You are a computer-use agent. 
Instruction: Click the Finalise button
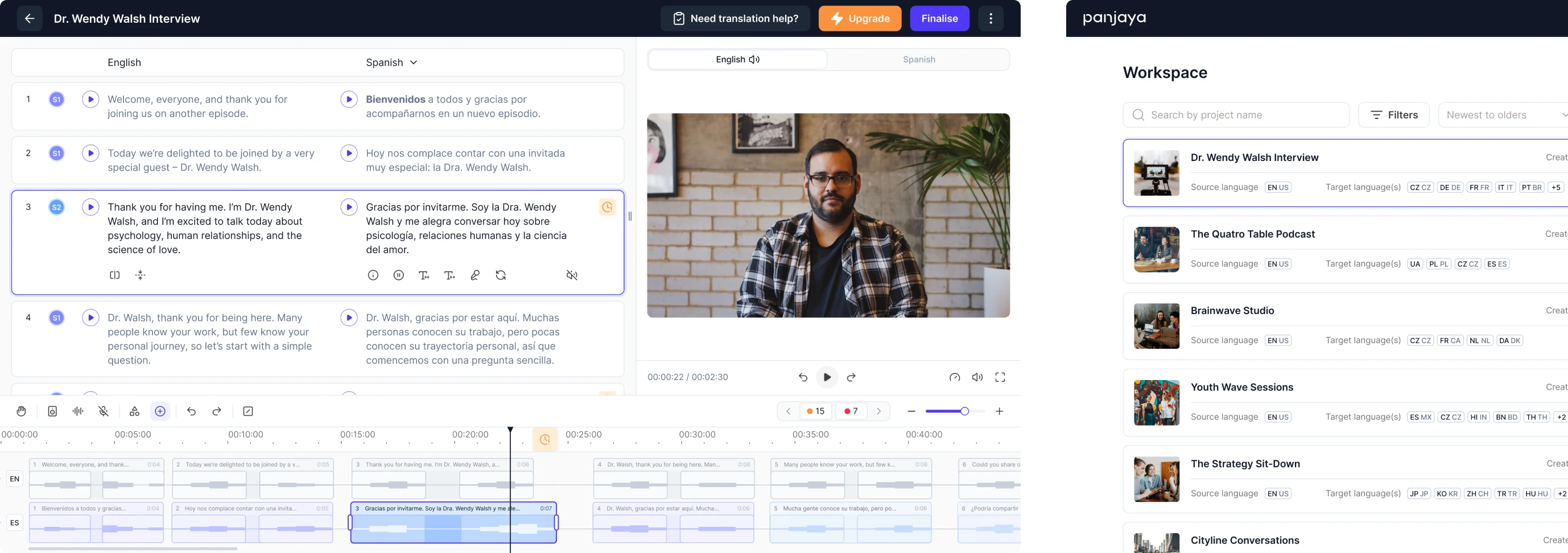point(939,18)
